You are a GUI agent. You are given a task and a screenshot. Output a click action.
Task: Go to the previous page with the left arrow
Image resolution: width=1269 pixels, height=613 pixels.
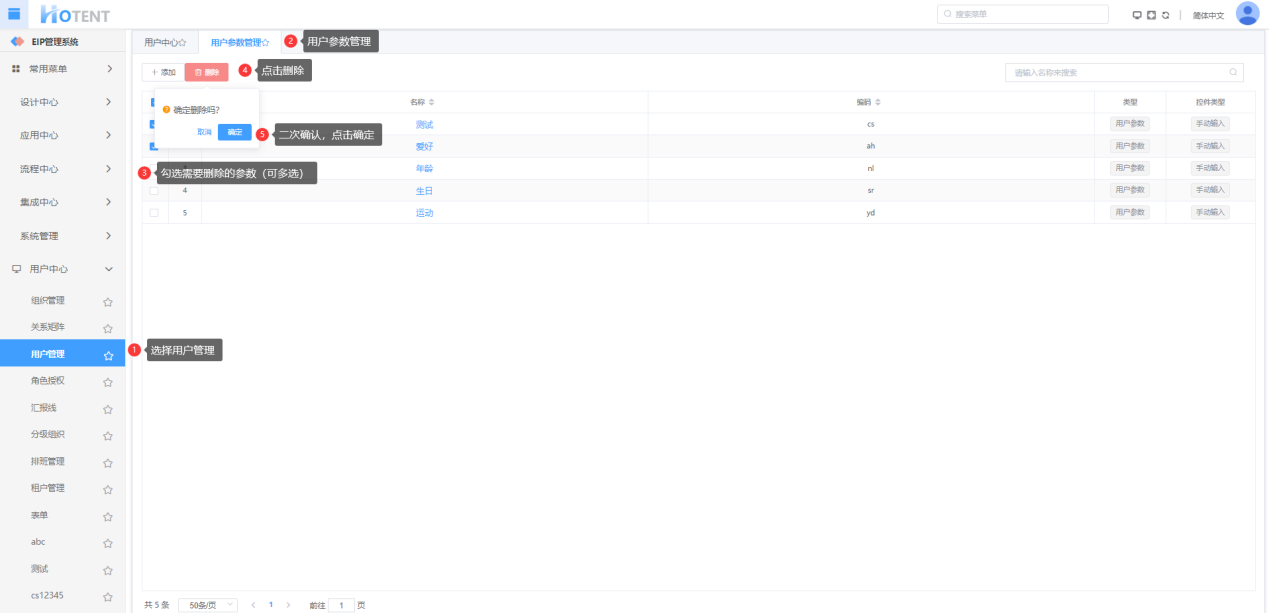click(253, 605)
